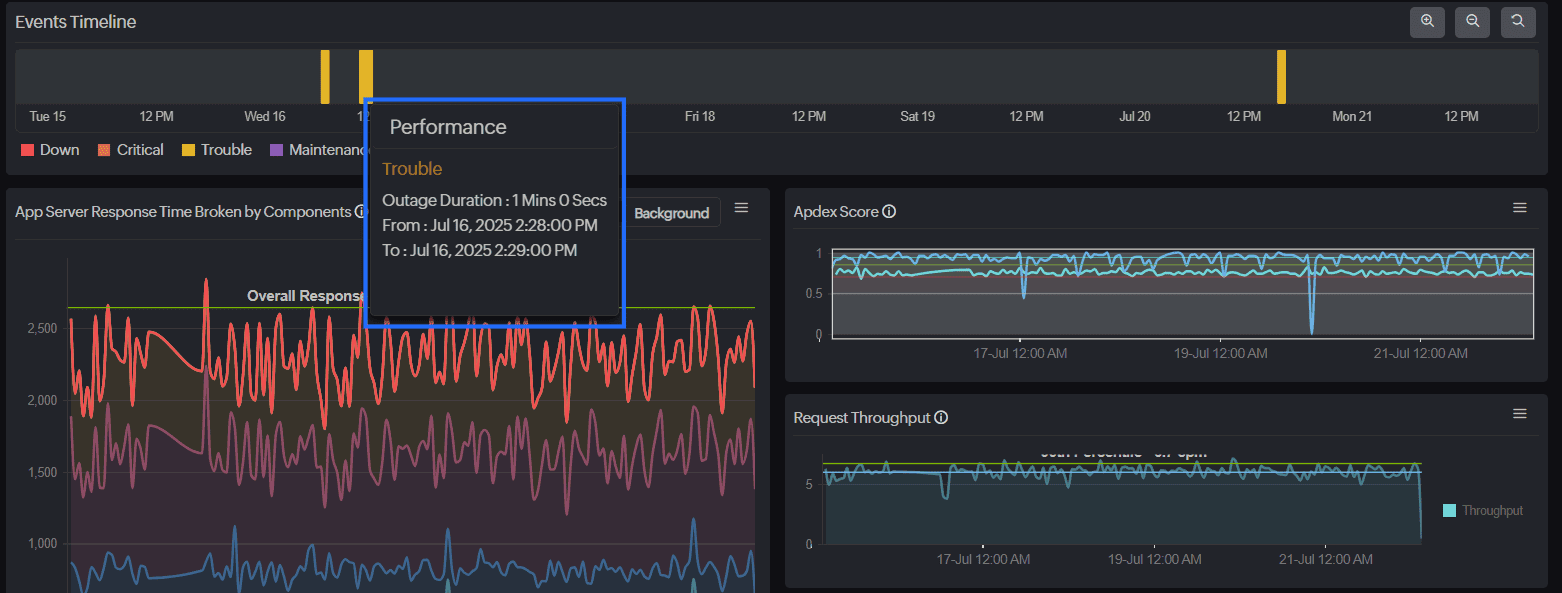Click the info icon beside App Server Response Time
Image resolution: width=1562 pixels, height=593 pixels.
click(360, 212)
